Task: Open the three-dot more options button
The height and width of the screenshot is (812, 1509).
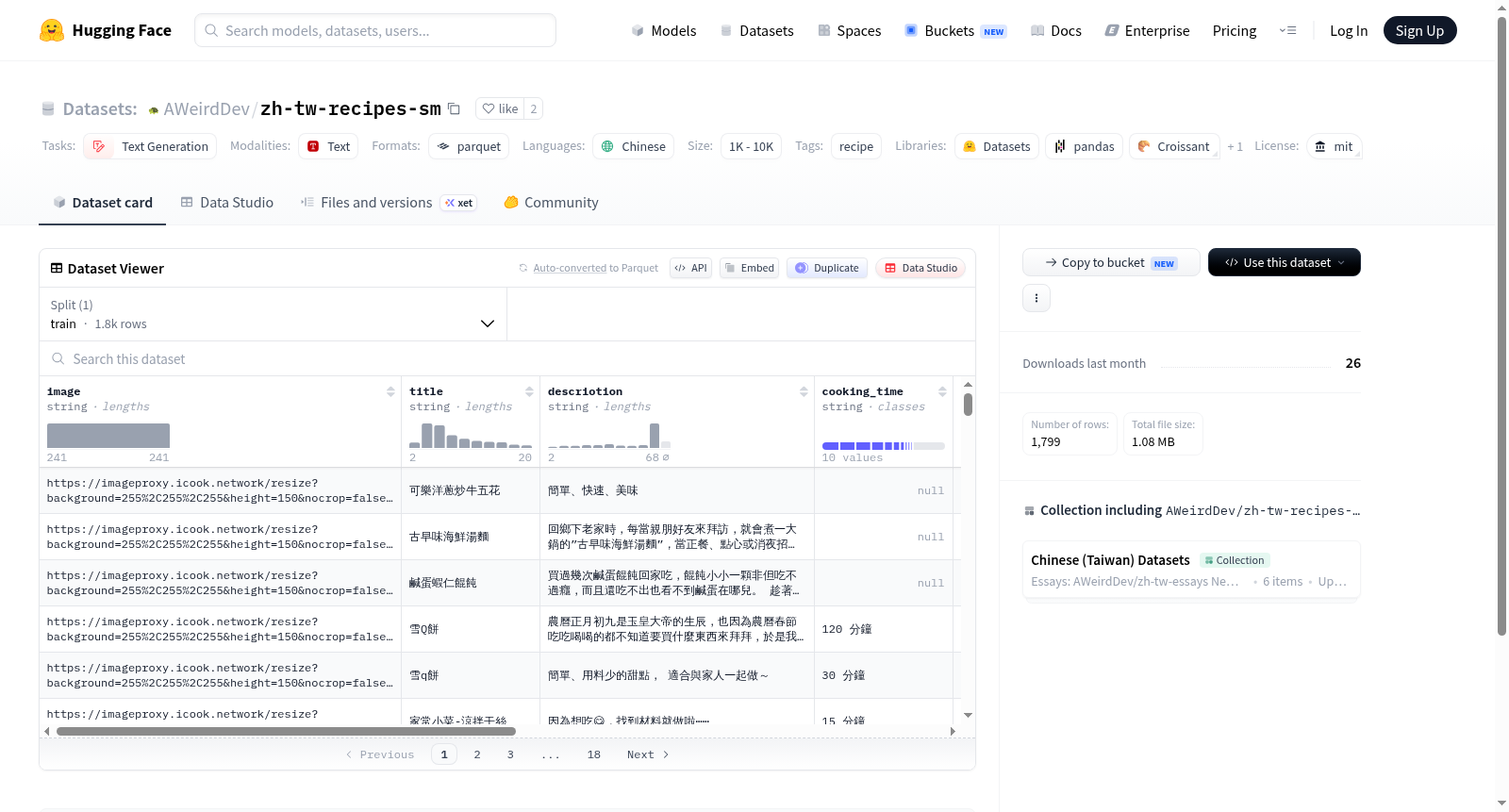Action: click(1036, 298)
